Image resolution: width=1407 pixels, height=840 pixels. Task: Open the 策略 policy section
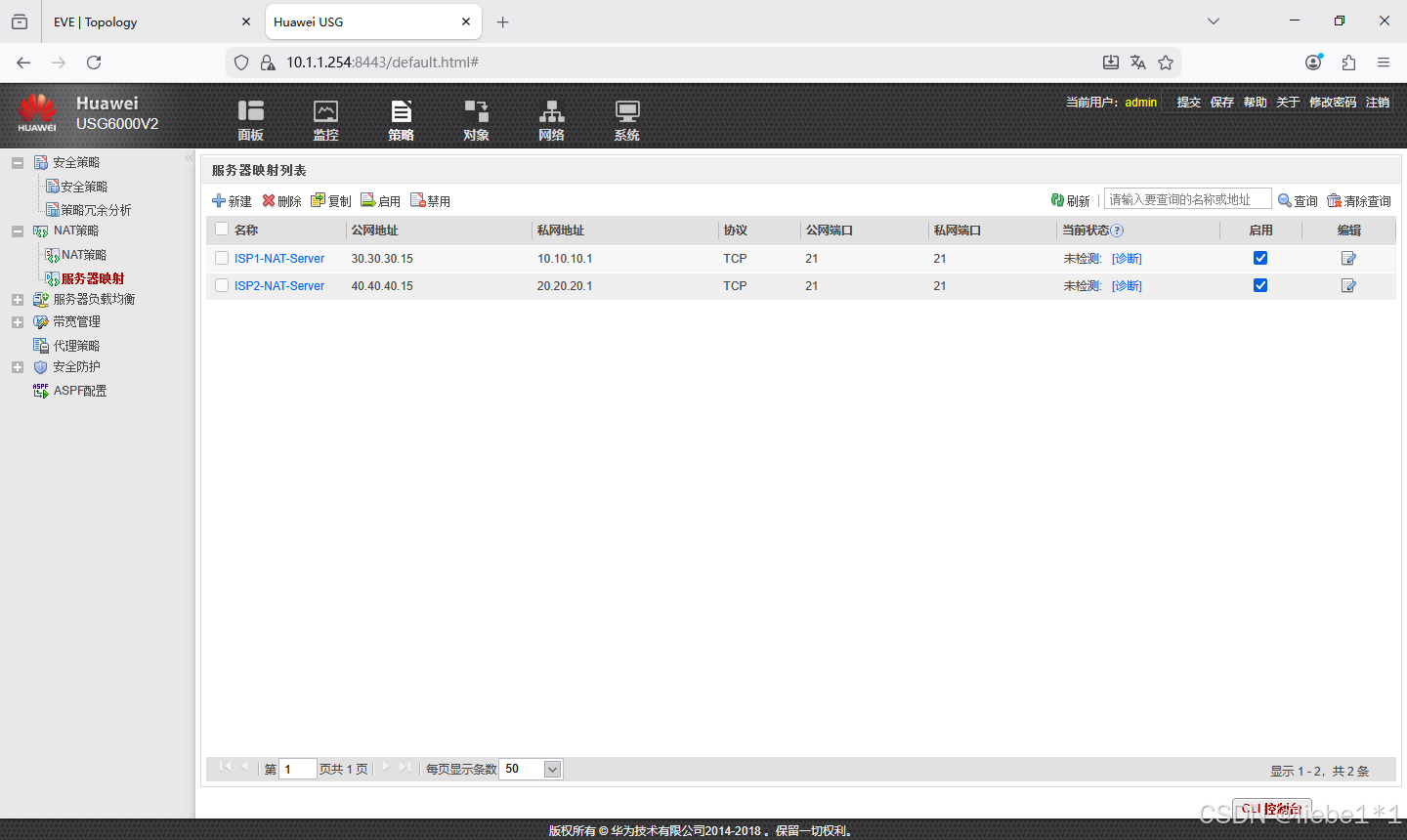[401, 120]
